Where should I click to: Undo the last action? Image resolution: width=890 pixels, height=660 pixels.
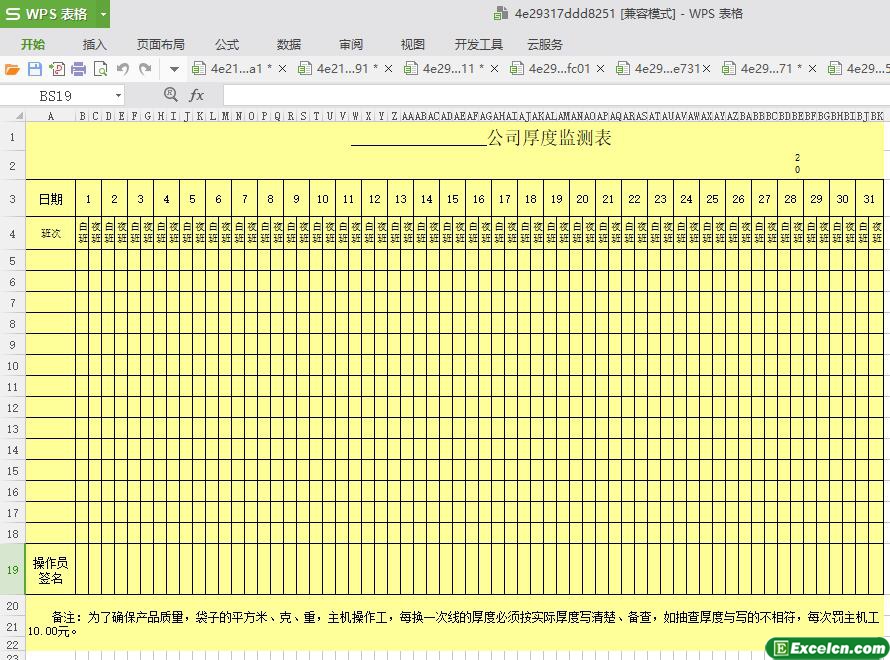123,69
